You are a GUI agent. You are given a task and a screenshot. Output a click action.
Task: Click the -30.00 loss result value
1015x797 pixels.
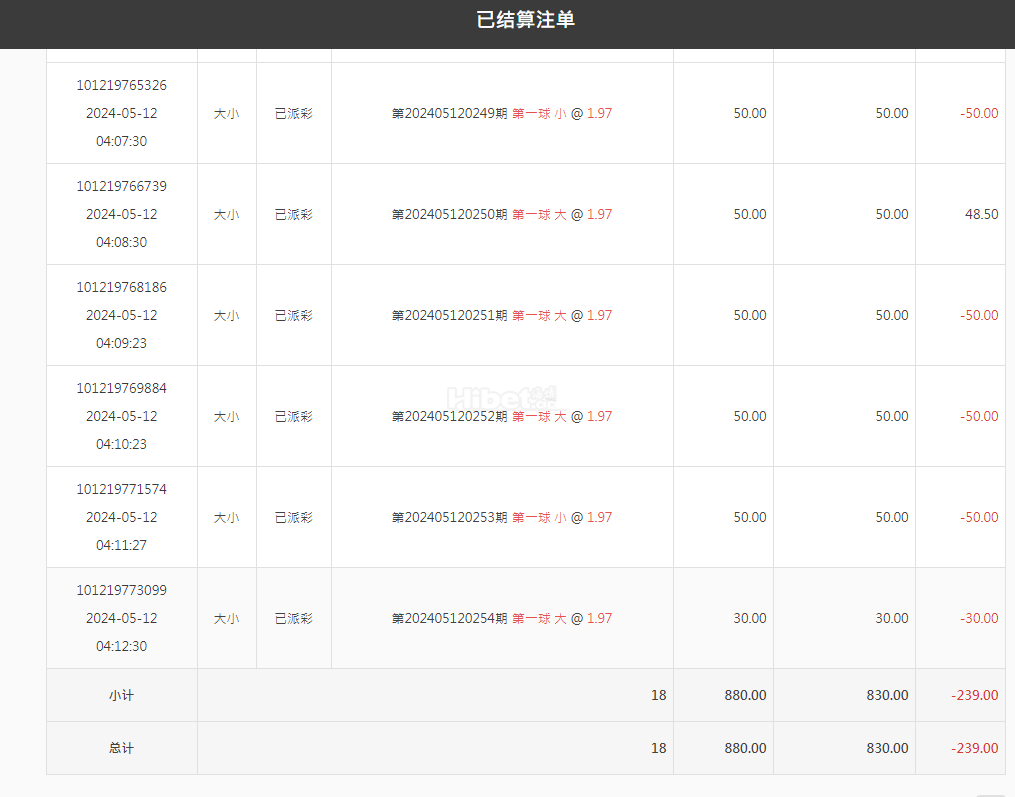(979, 618)
